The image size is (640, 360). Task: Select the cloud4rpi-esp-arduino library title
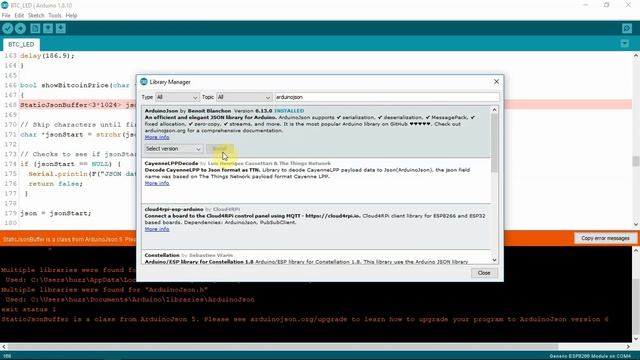tap(174, 209)
